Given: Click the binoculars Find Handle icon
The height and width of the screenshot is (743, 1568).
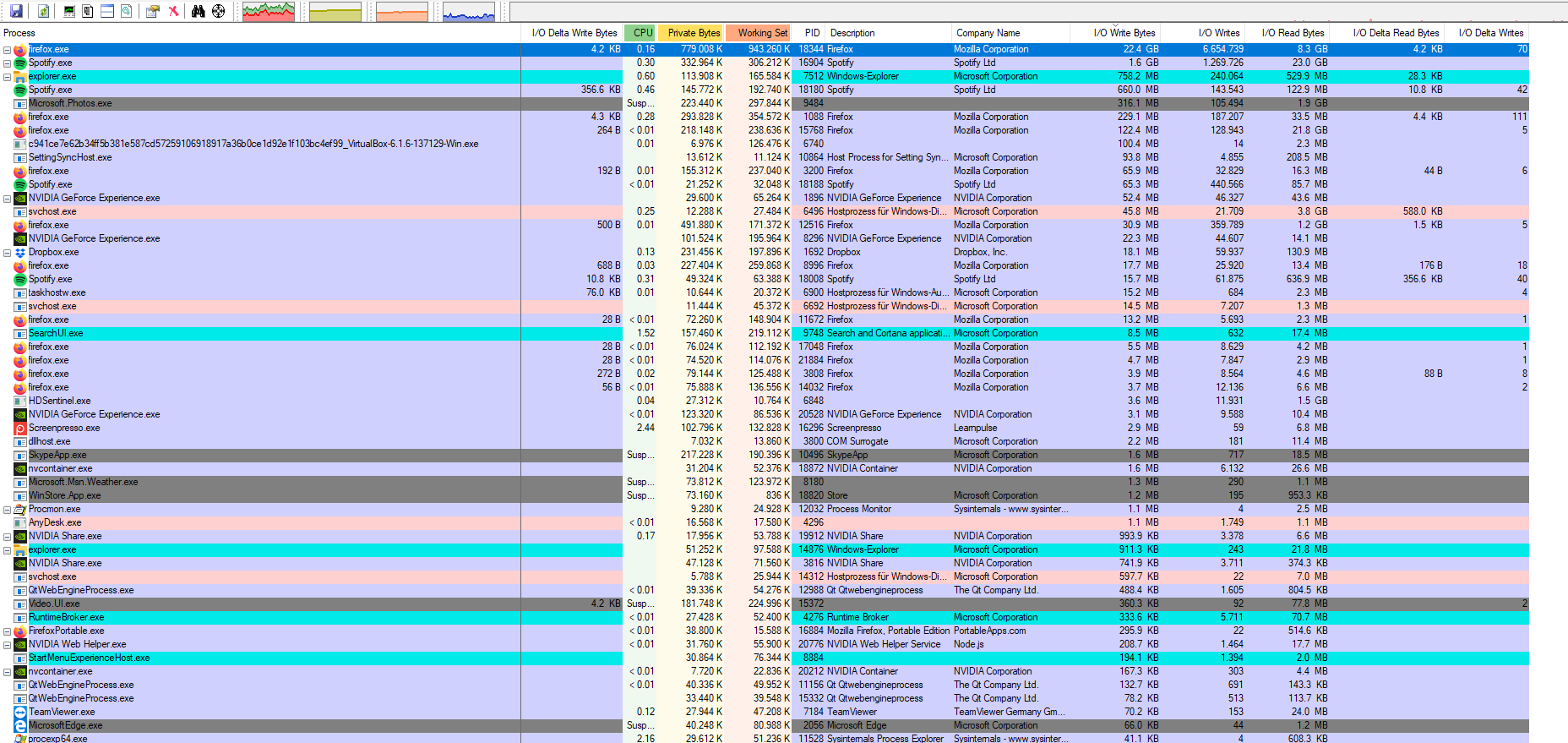Looking at the screenshot, I should (x=198, y=11).
